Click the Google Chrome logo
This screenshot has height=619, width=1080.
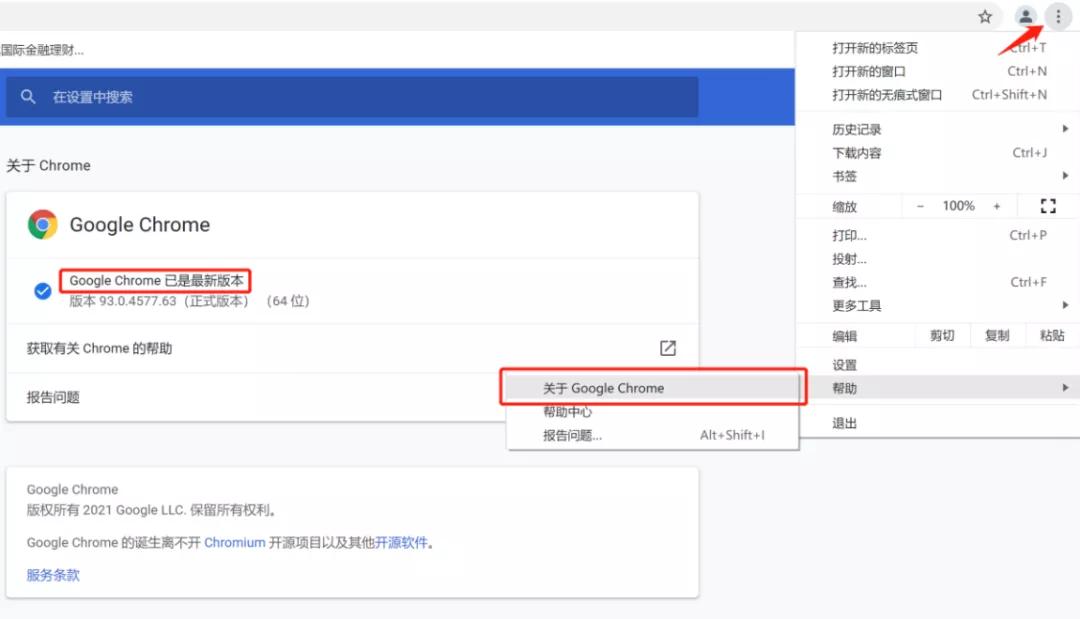[43, 224]
